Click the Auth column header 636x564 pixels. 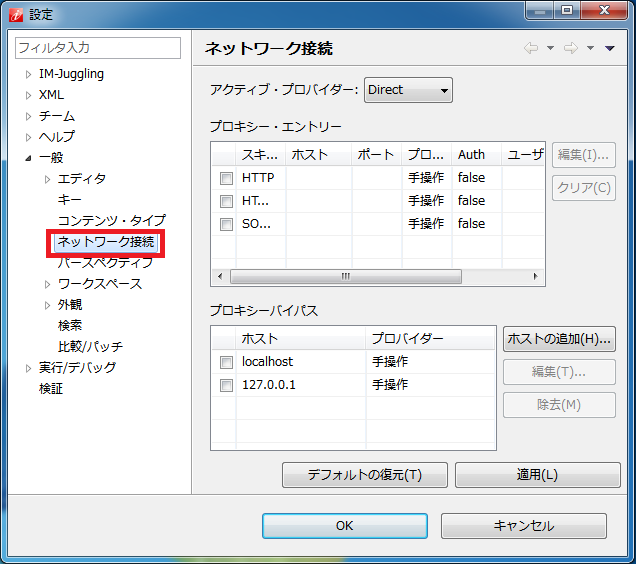pos(477,155)
